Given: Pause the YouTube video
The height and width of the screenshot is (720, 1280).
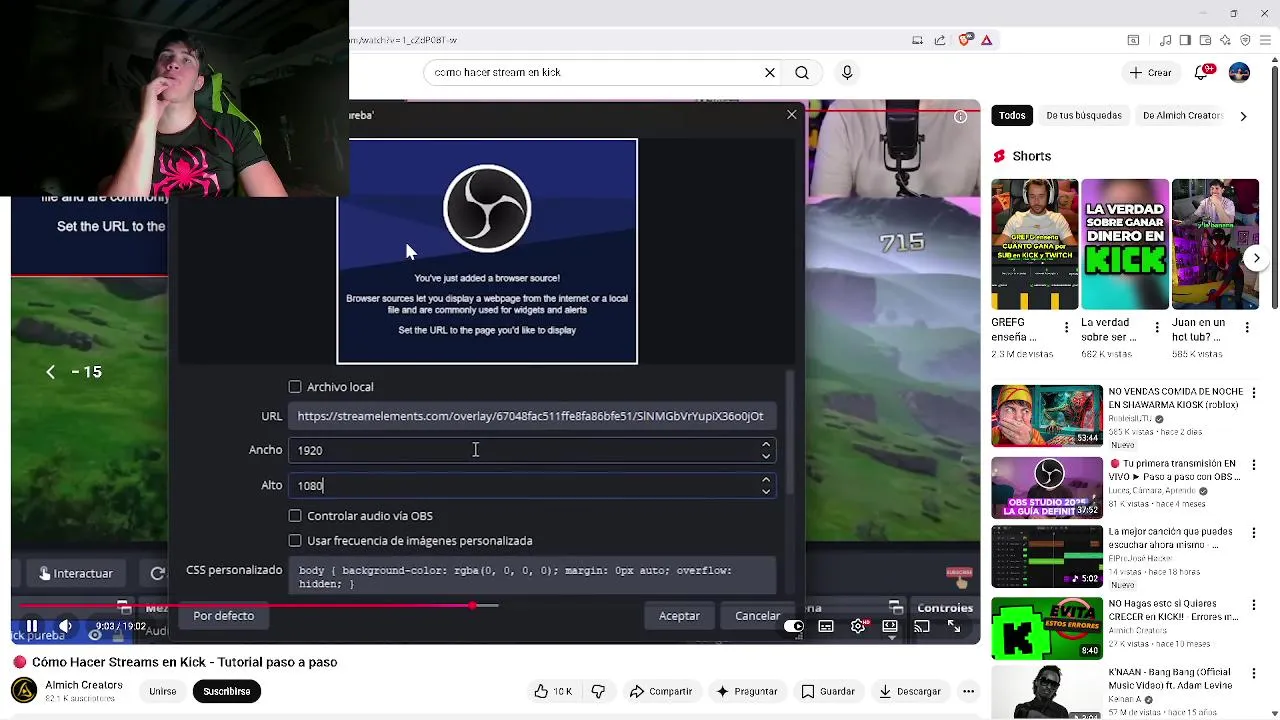Looking at the screenshot, I should point(31,626).
